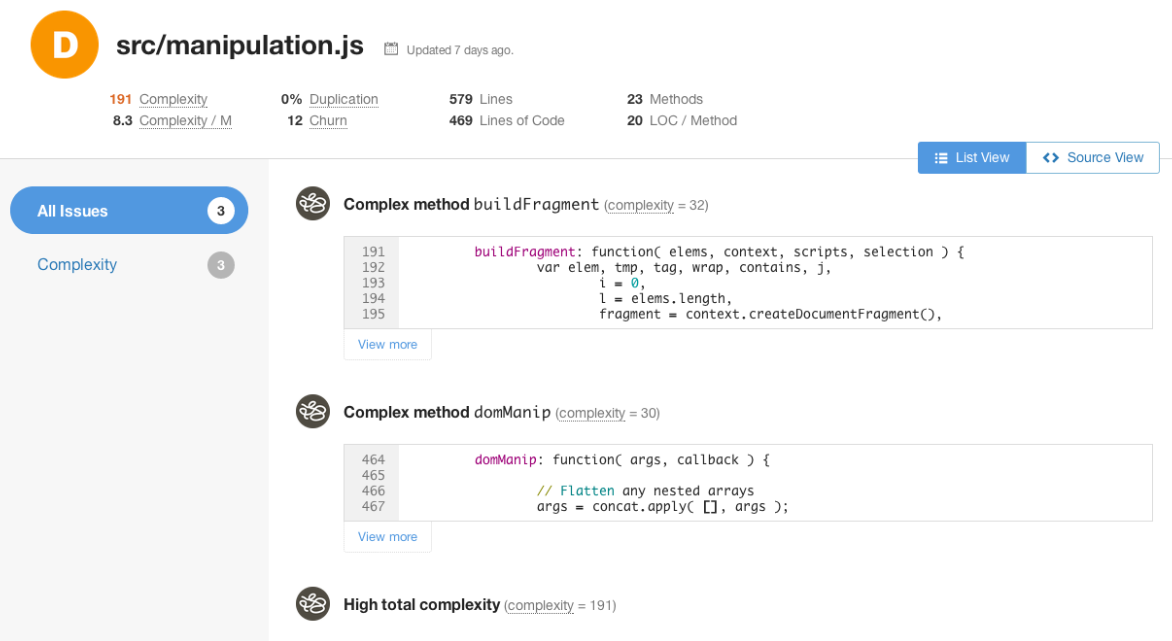Image resolution: width=1172 pixels, height=641 pixels.
Task: Click complexity link next to buildFragment
Action: (640, 206)
